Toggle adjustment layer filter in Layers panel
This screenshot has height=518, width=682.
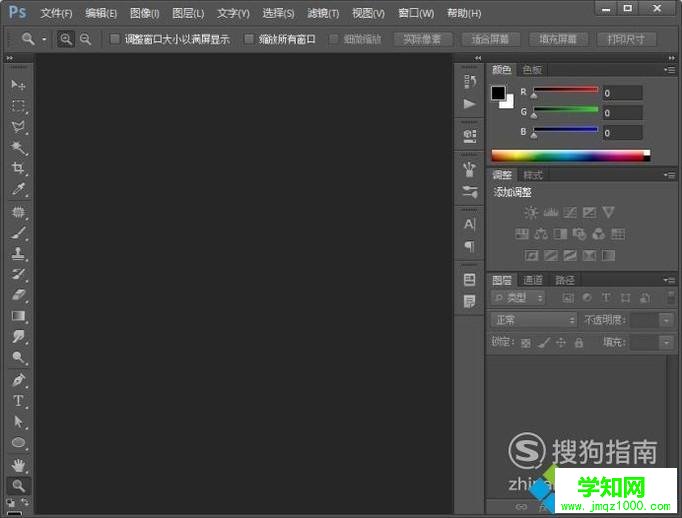[x=587, y=298]
